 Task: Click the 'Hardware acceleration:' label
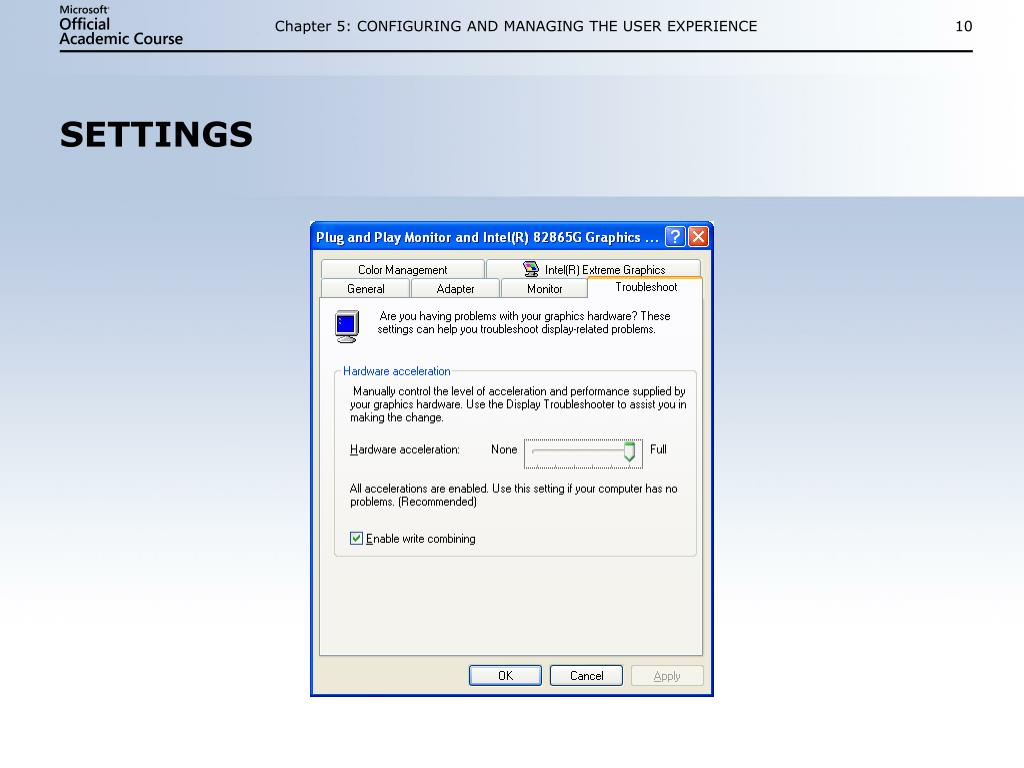point(405,449)
